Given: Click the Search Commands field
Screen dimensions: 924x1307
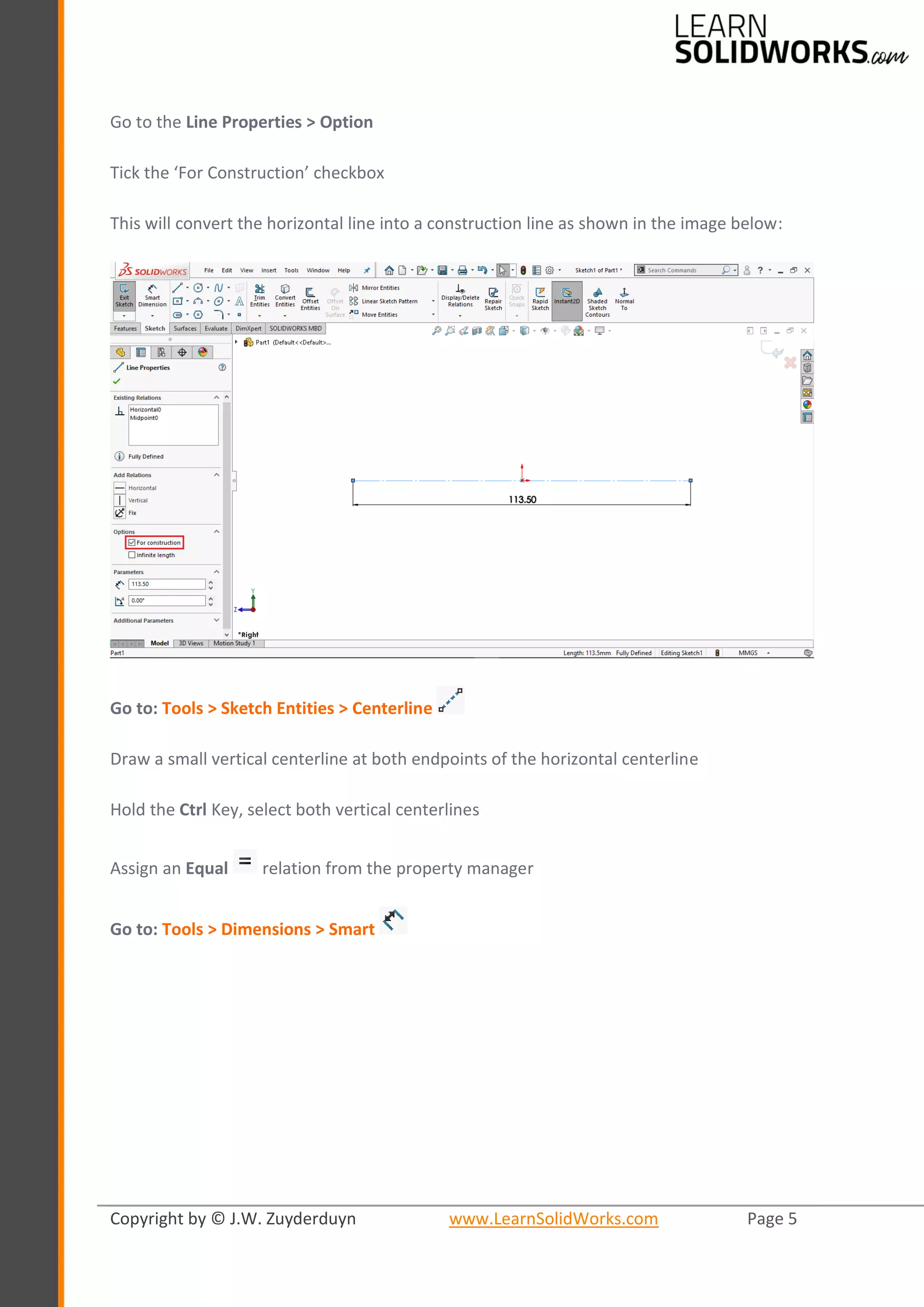Looking at the screenshot, I should click(x=686, y=270).
